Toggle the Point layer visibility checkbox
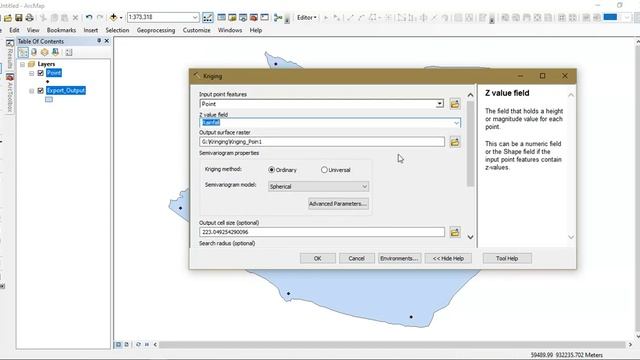Screen dimensions: 640x360 point(40,73)
